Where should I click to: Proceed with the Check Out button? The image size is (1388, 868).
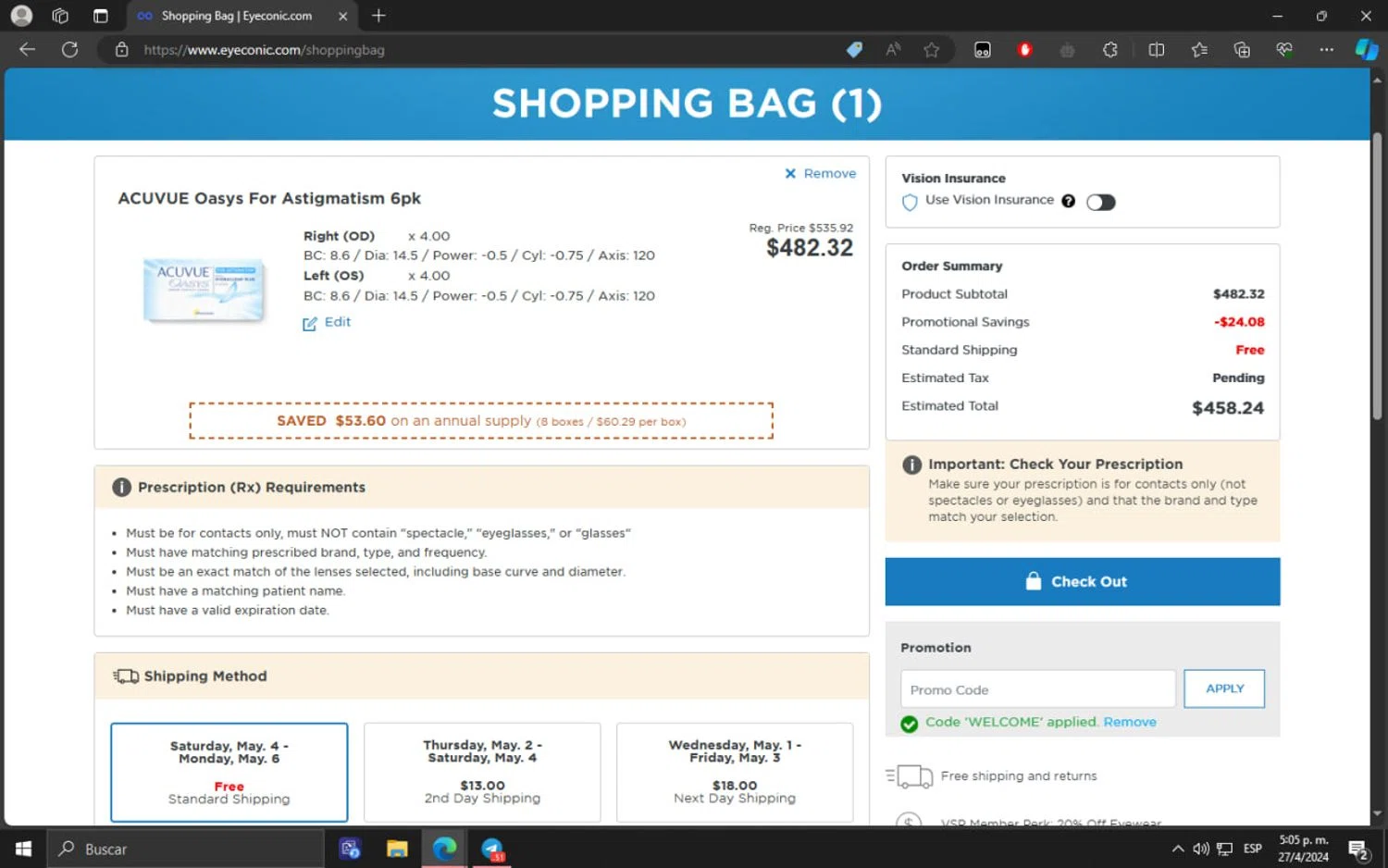click(1082, 581)
